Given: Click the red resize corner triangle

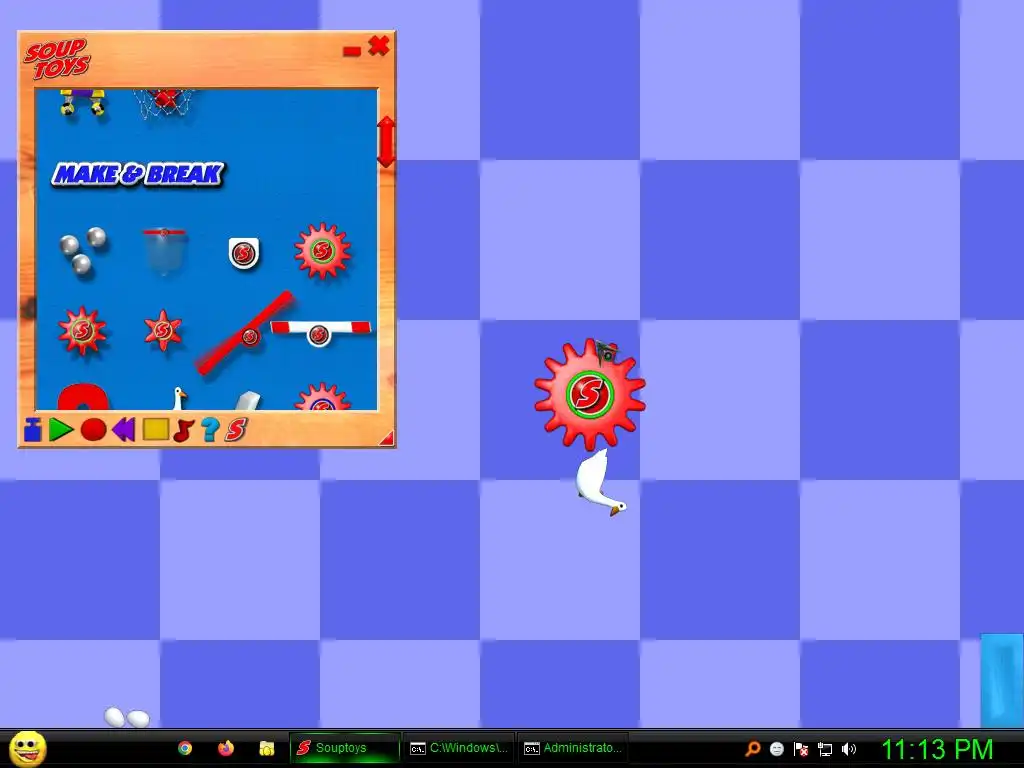Looking at the screenshot, I should pyautogui.click(x=387, y=438).
